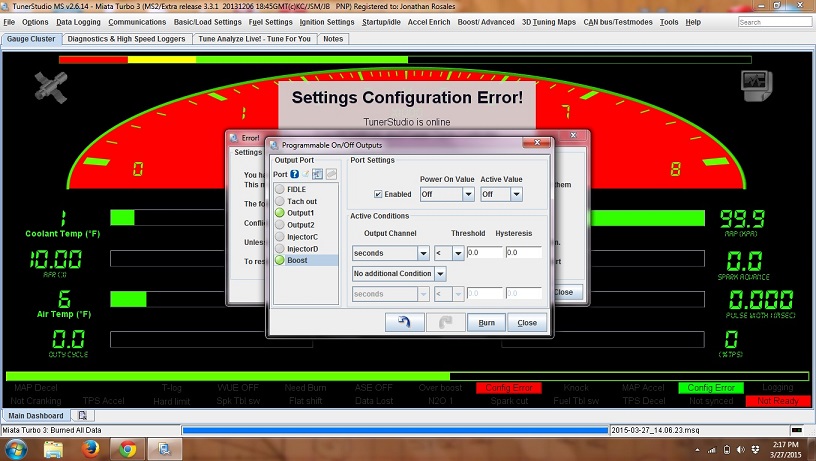Open the No additional Condition dropdown
Image resolution: width=816 pixels, height=461 pixels.
coord(398,273)
